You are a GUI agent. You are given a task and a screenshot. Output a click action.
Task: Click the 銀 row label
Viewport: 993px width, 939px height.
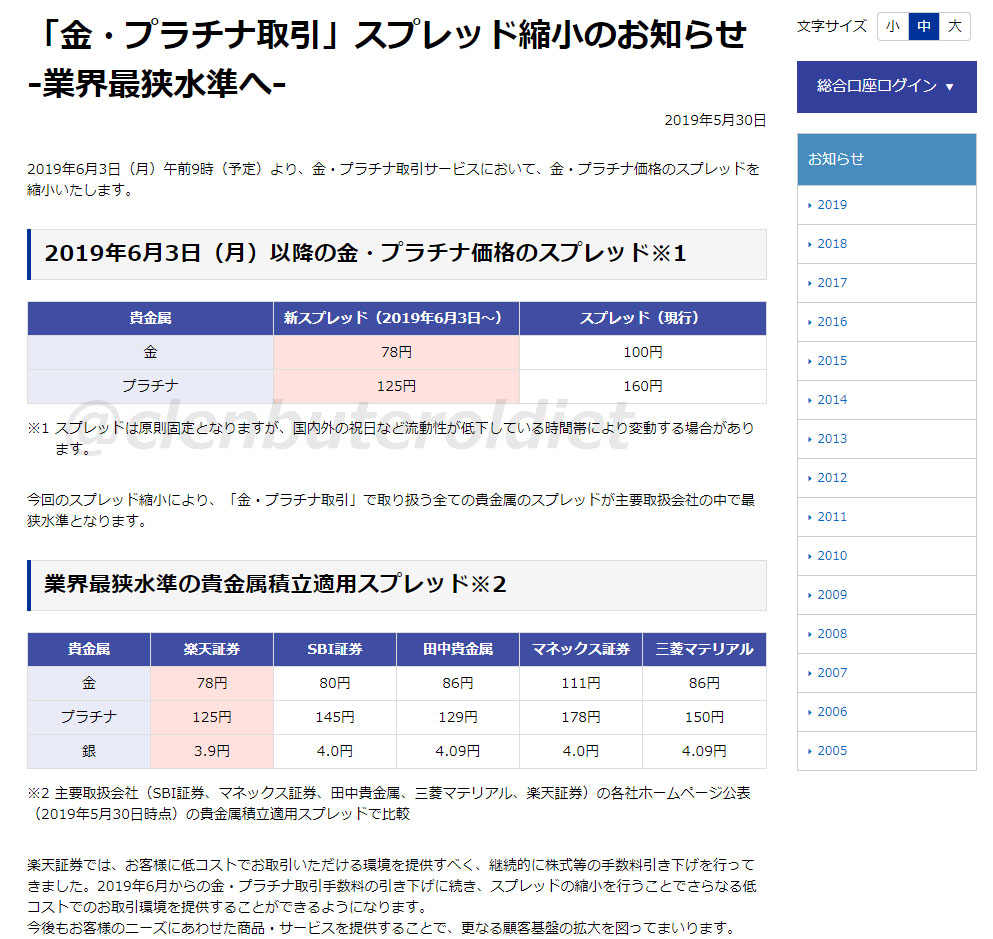(x=89, y=752)
